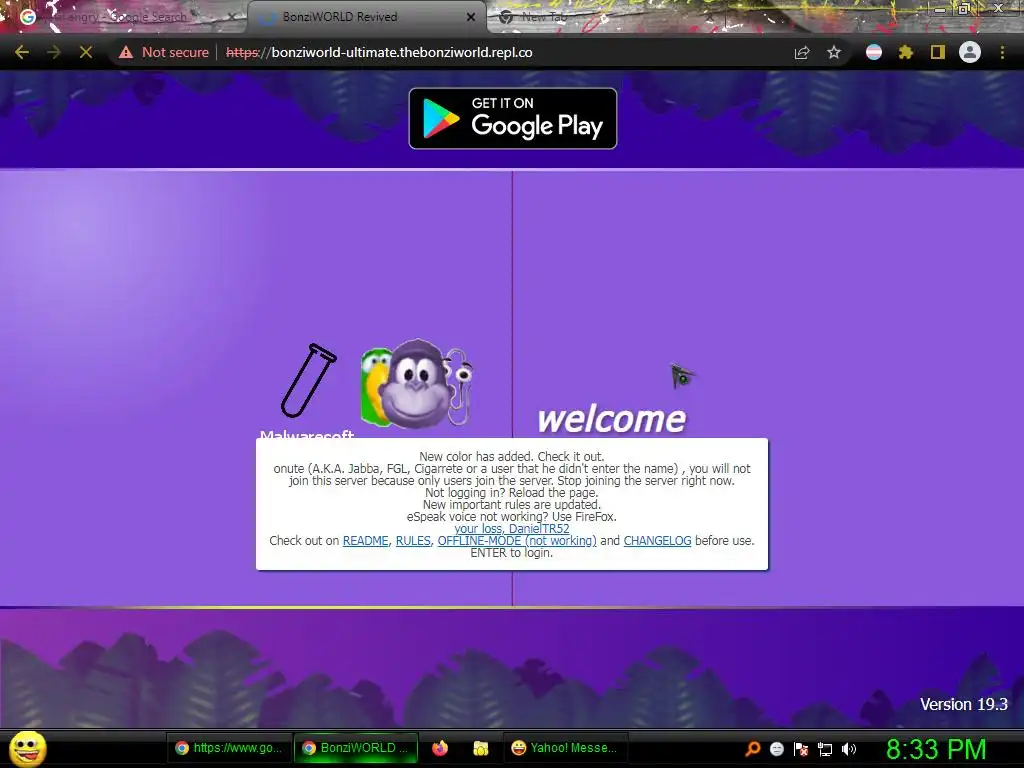Click the Malwaresoft test tube logo
This screenshot has height=768, width=1024.
(309, 380)
